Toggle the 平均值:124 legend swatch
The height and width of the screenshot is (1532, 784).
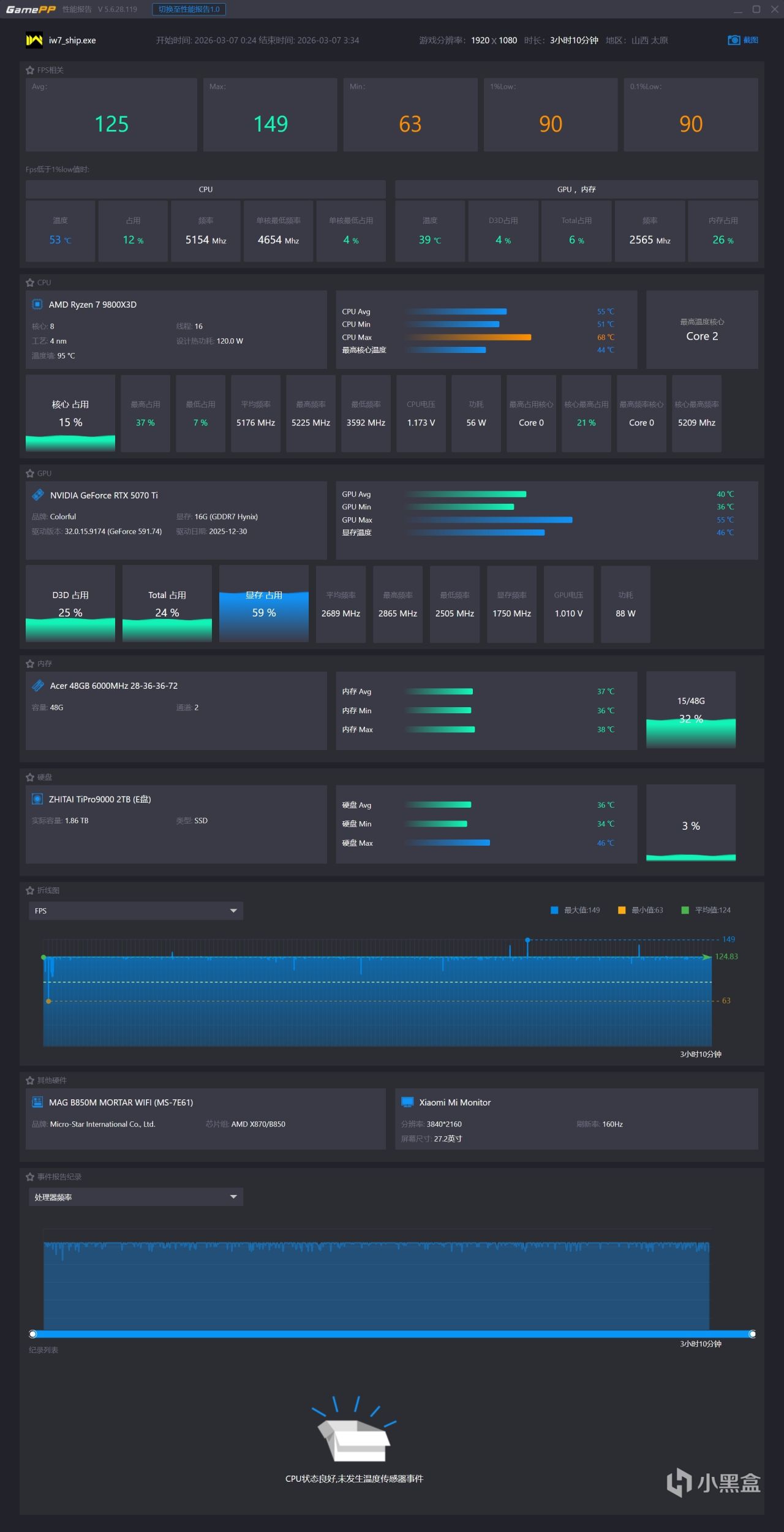pyautogui.click(x=685, y=910)
